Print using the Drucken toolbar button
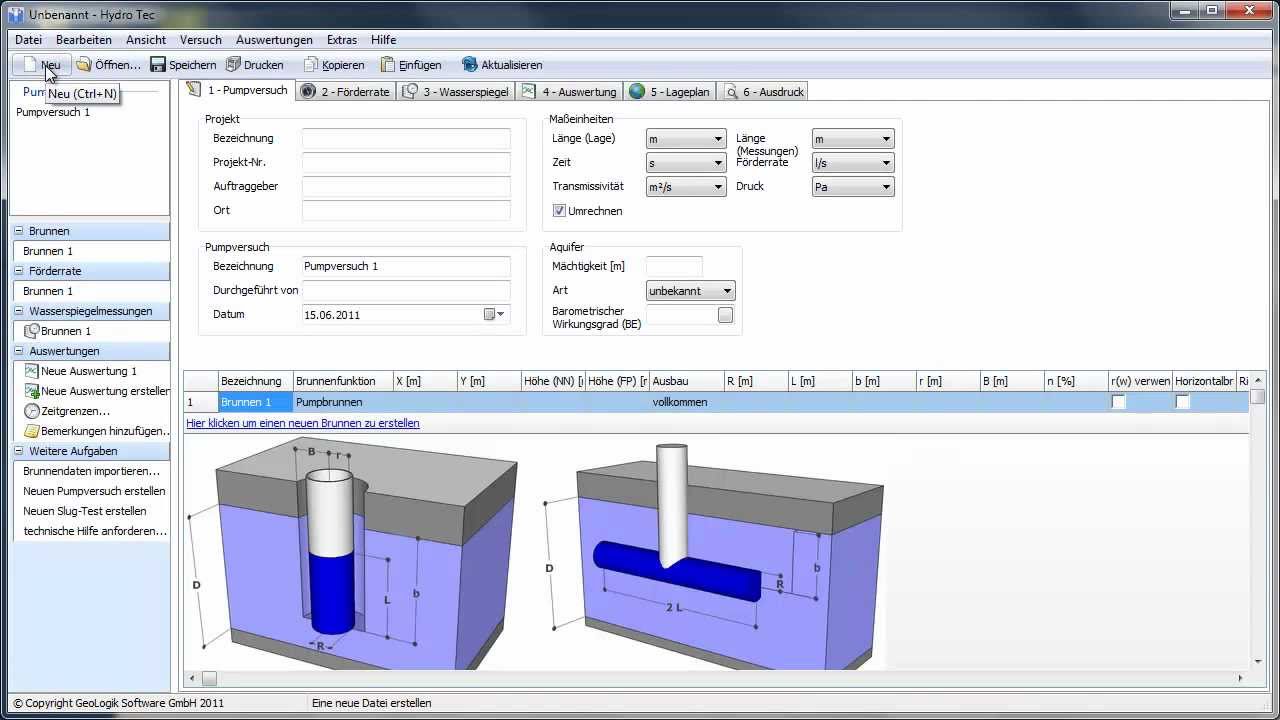1280x720 pixels. 255,65
